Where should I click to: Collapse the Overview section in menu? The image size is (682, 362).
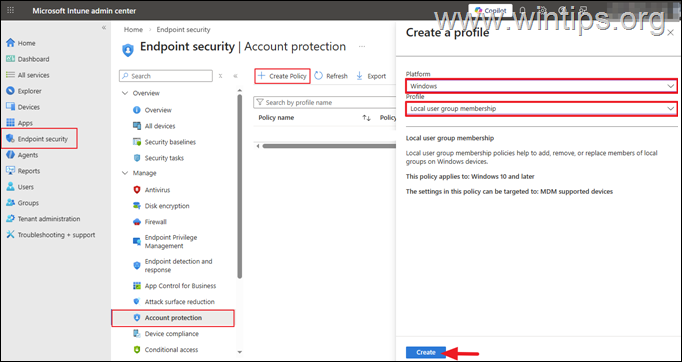pos(125,93)
